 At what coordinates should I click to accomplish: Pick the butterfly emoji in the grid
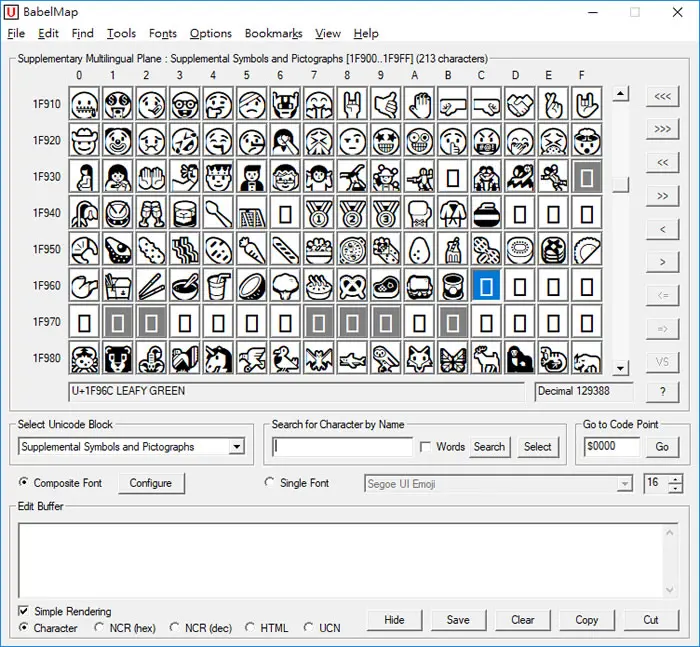tap(453, 358)
